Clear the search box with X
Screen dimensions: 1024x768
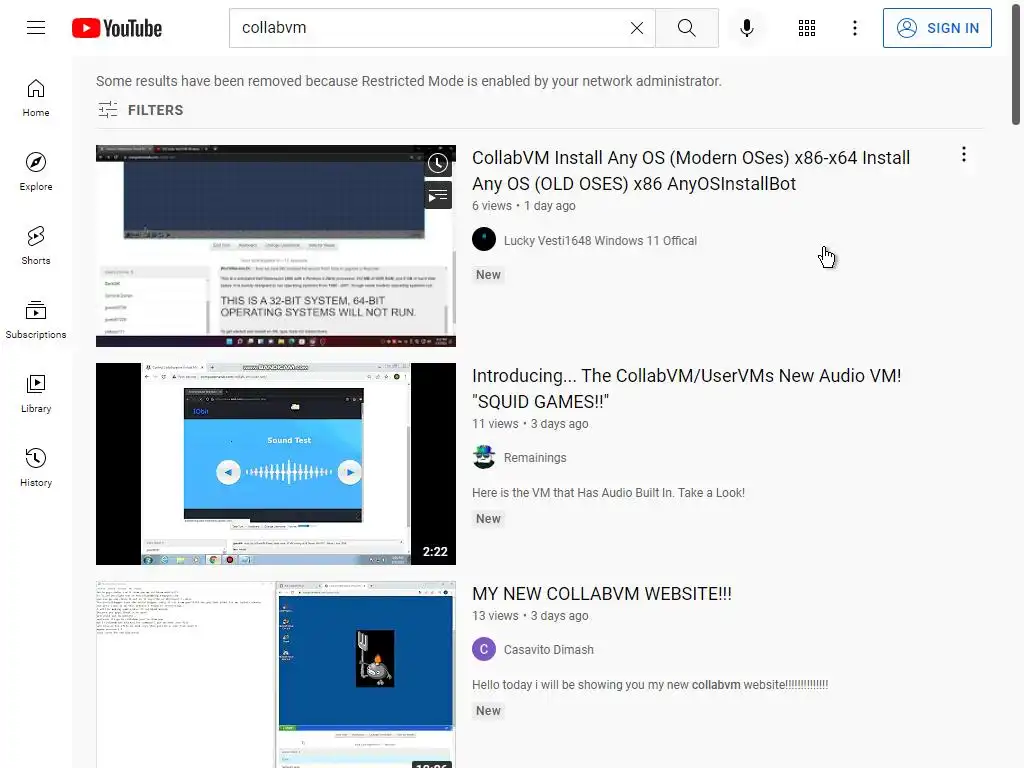637,28
